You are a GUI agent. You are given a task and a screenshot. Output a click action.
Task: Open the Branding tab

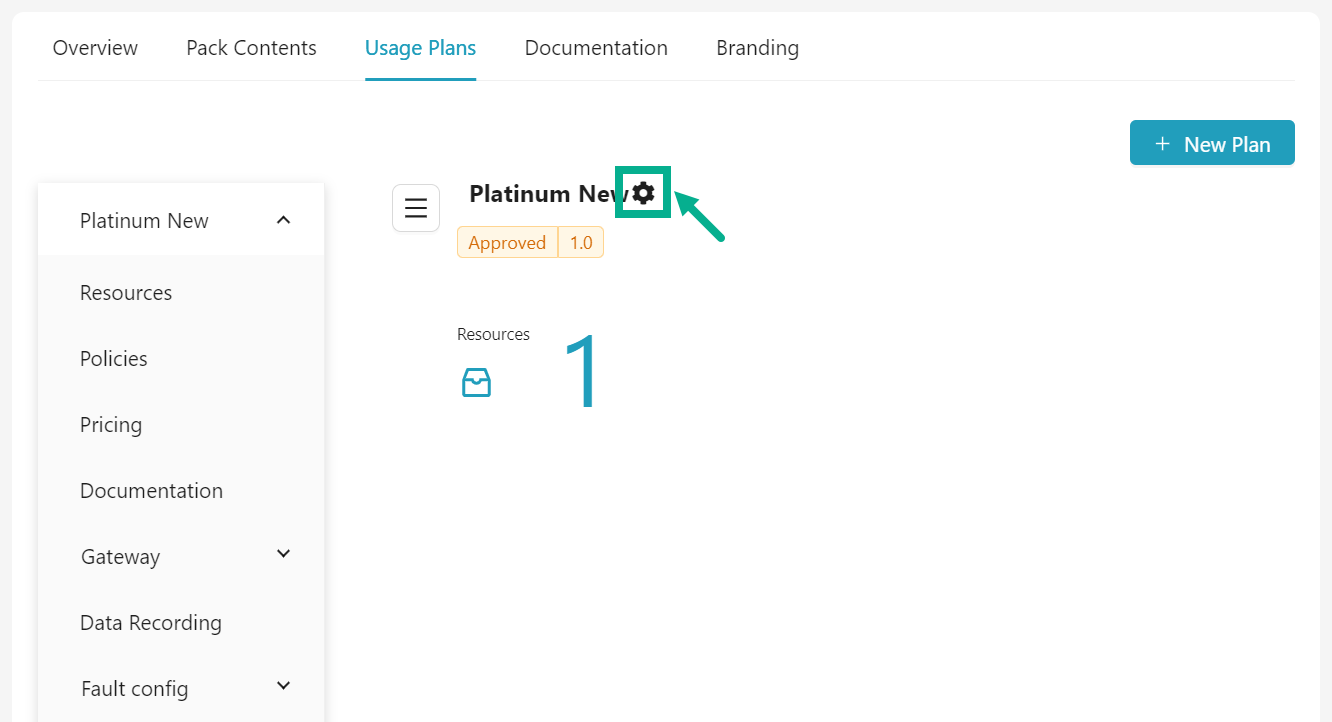tap(757, 48)
